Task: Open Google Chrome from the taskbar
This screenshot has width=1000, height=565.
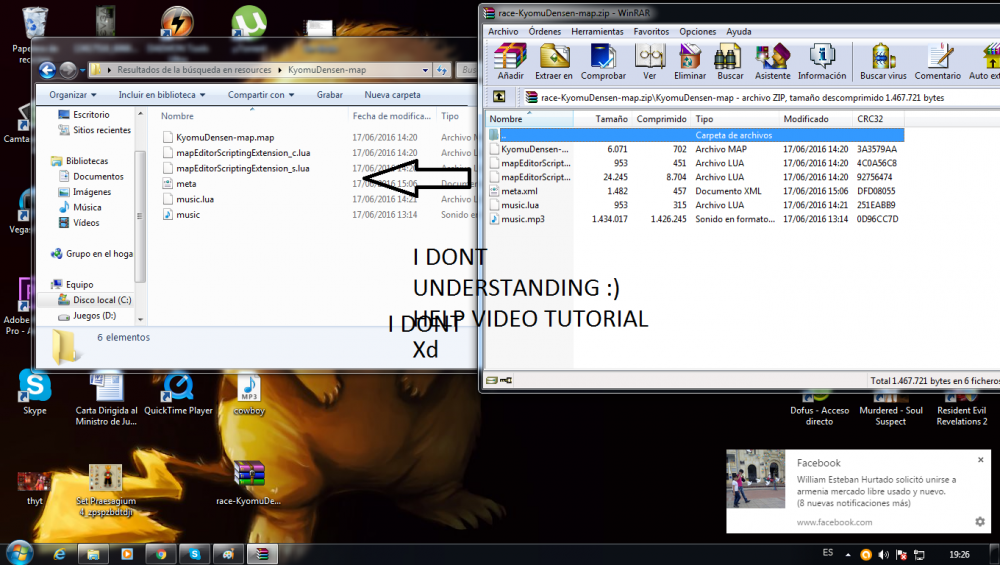Action: coord(160,553)
